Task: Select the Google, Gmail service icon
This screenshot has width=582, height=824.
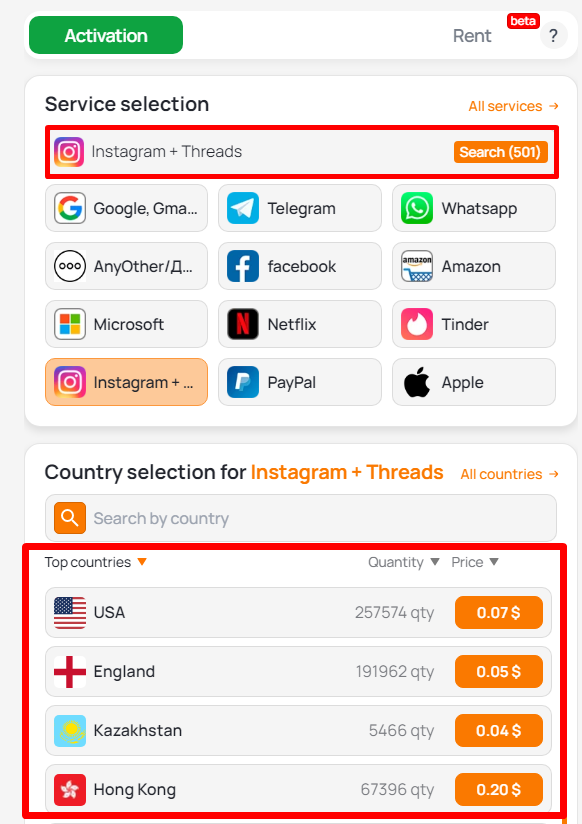Action: point(70,208)
